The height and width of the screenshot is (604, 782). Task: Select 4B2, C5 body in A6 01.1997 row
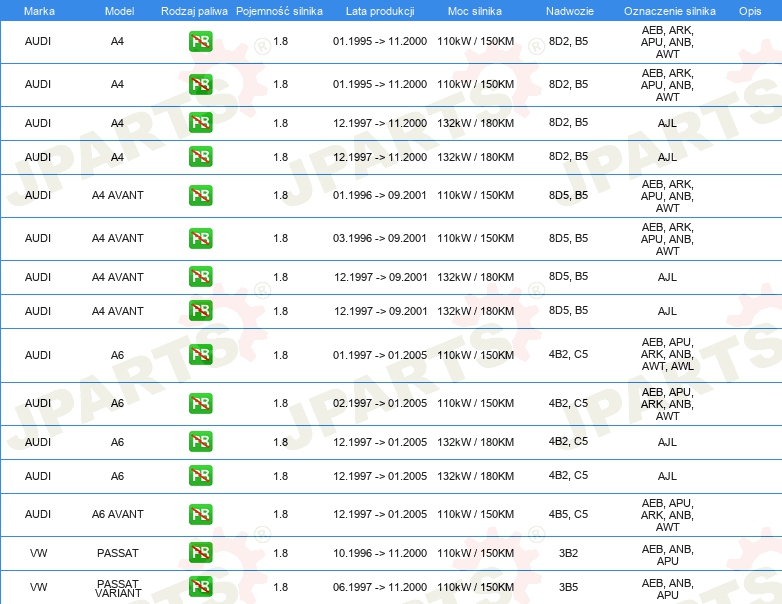(x=568, y=354)
